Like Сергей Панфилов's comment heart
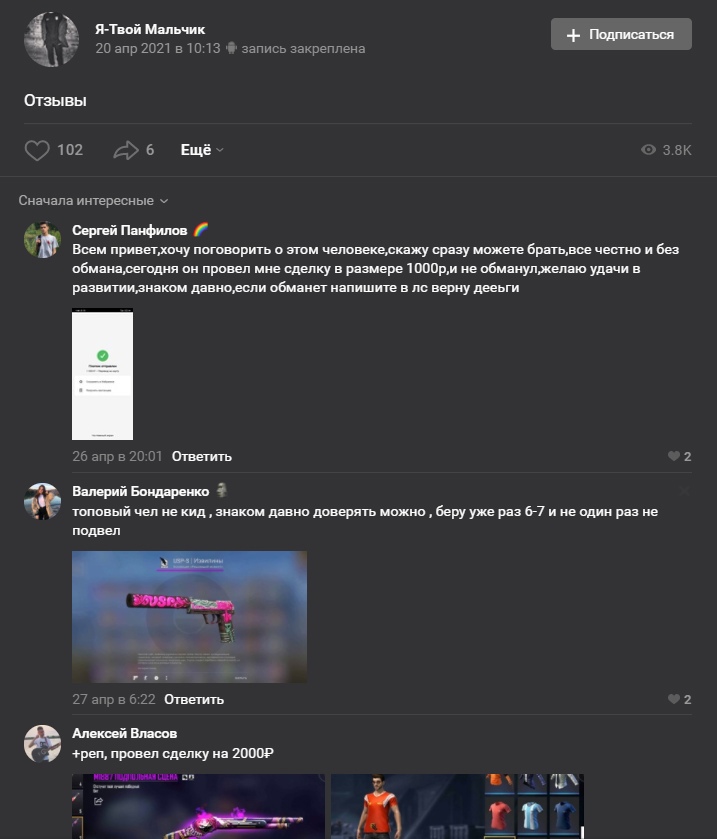717x839 pixels. pyautogui.click(x=674, y=456)
